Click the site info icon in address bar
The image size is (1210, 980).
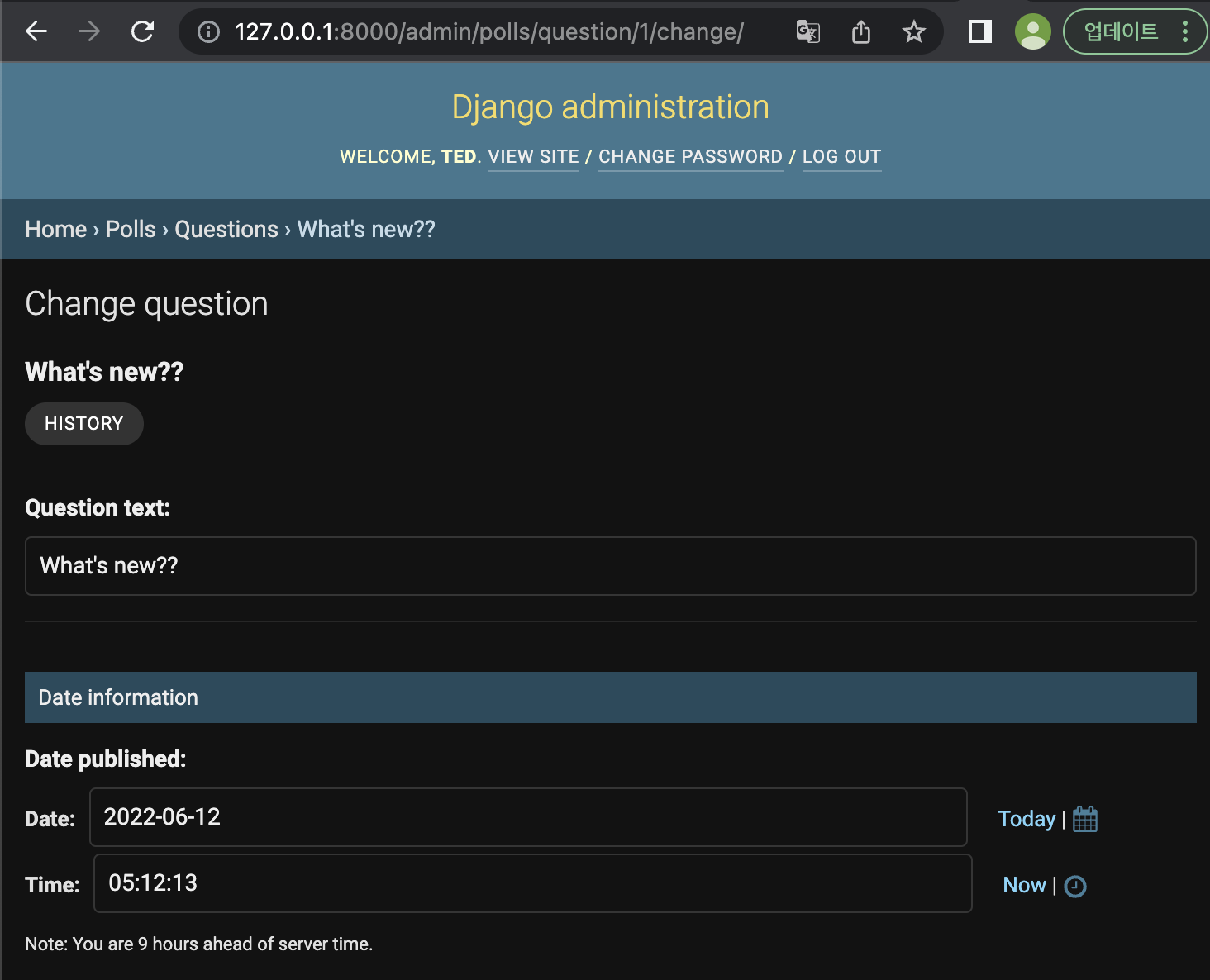[x=209, y=31]
